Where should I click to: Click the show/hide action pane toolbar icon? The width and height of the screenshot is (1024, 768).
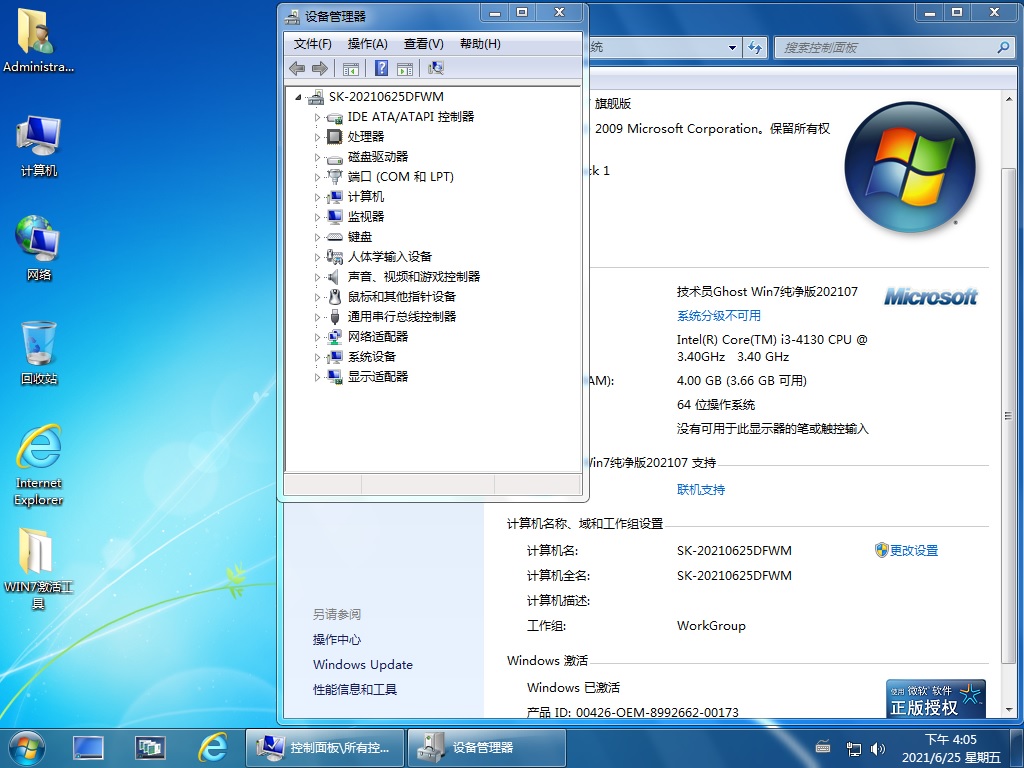(x=405, y=68)
